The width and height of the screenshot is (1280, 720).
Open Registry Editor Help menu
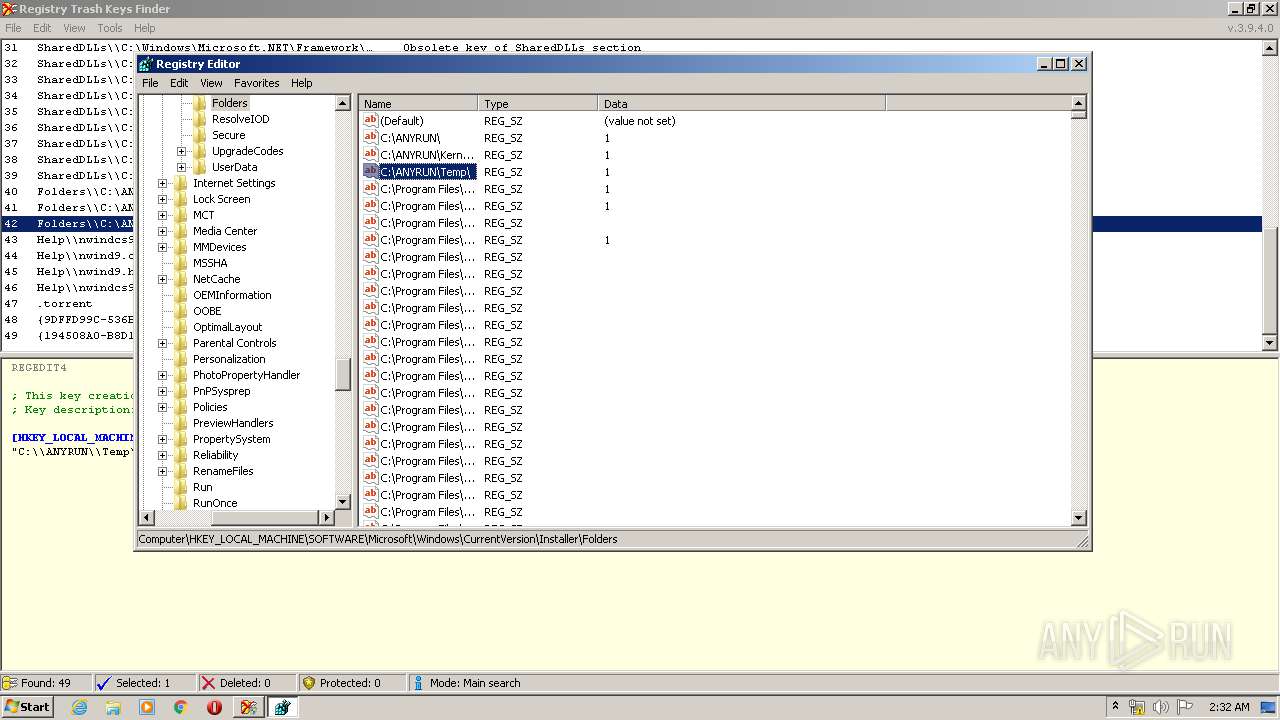pos(302,83)
